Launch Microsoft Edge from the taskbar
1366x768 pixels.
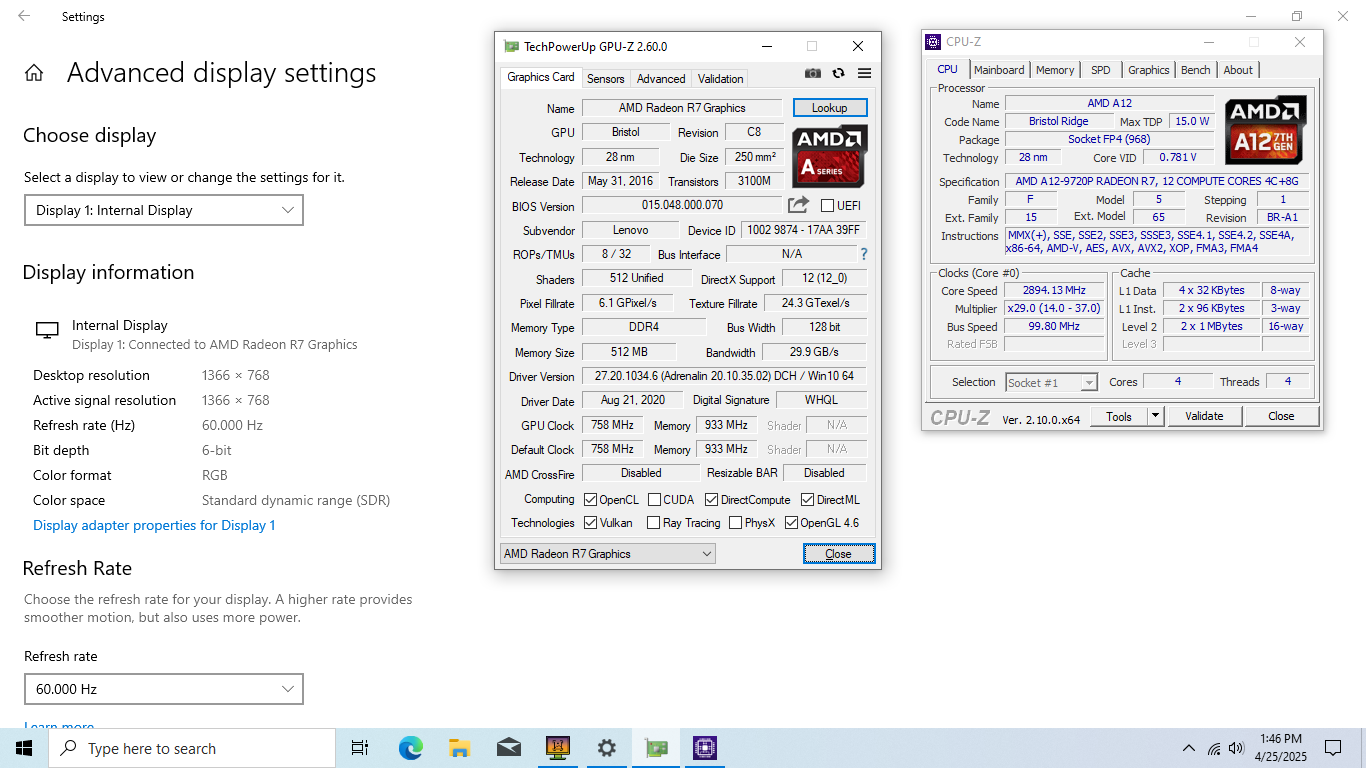[410, 748]
